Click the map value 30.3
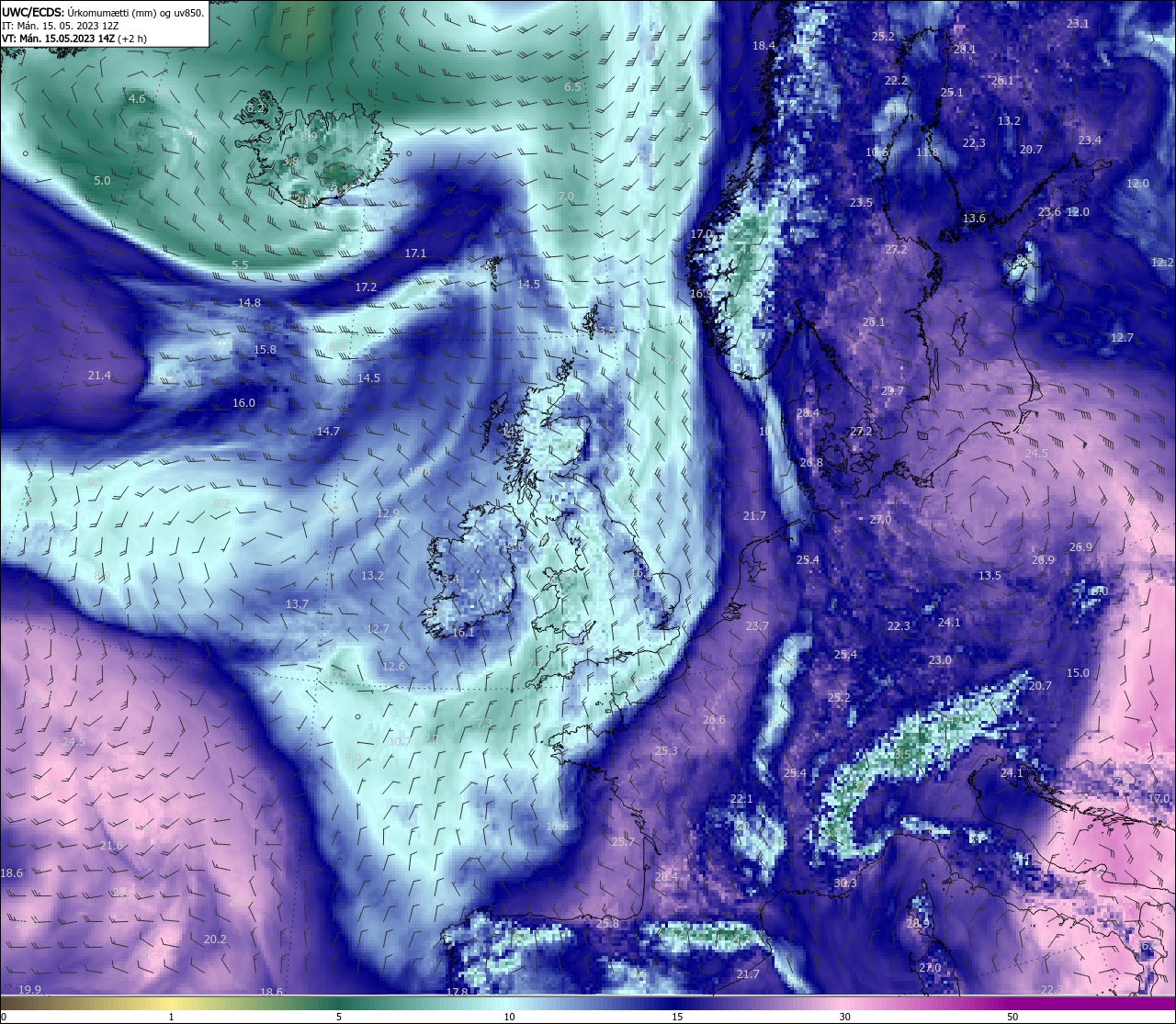Screen dimensions: 1176x1024 tap(845, 883)
